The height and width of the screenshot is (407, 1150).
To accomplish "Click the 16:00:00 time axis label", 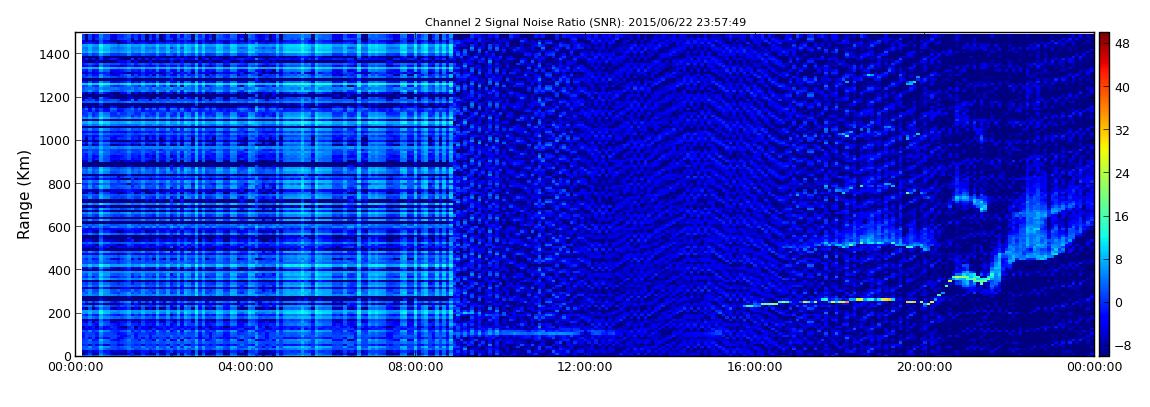I will [x=753, y=368].
